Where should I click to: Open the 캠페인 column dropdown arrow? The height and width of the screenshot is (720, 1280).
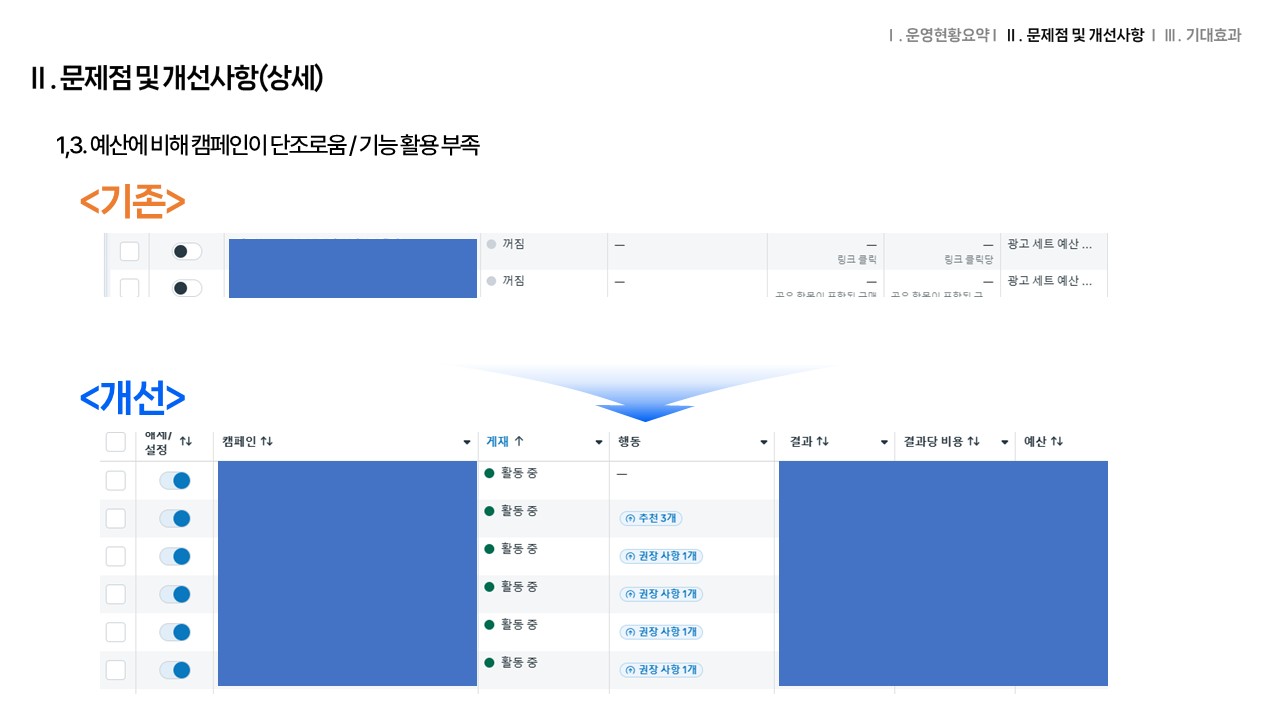[x=467, y=443]
